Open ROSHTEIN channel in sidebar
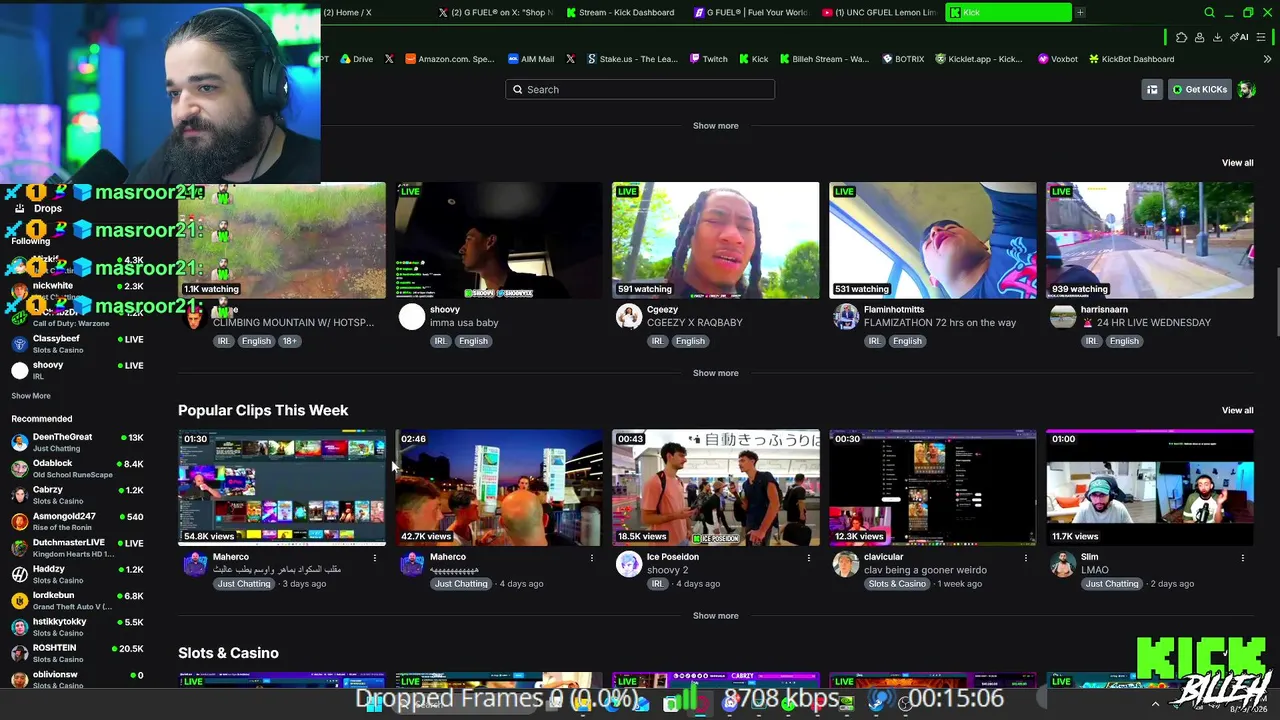Screen dimensions: 1280x720 (78, 653)
